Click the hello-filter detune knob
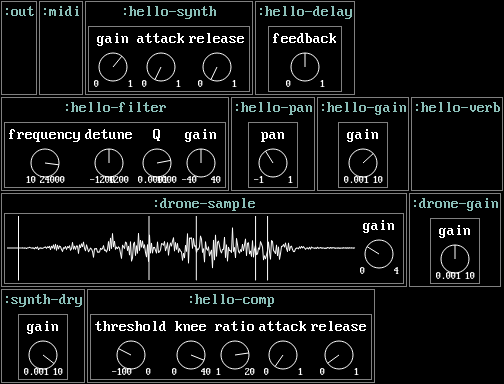504x384 pixels. point(109,163)
